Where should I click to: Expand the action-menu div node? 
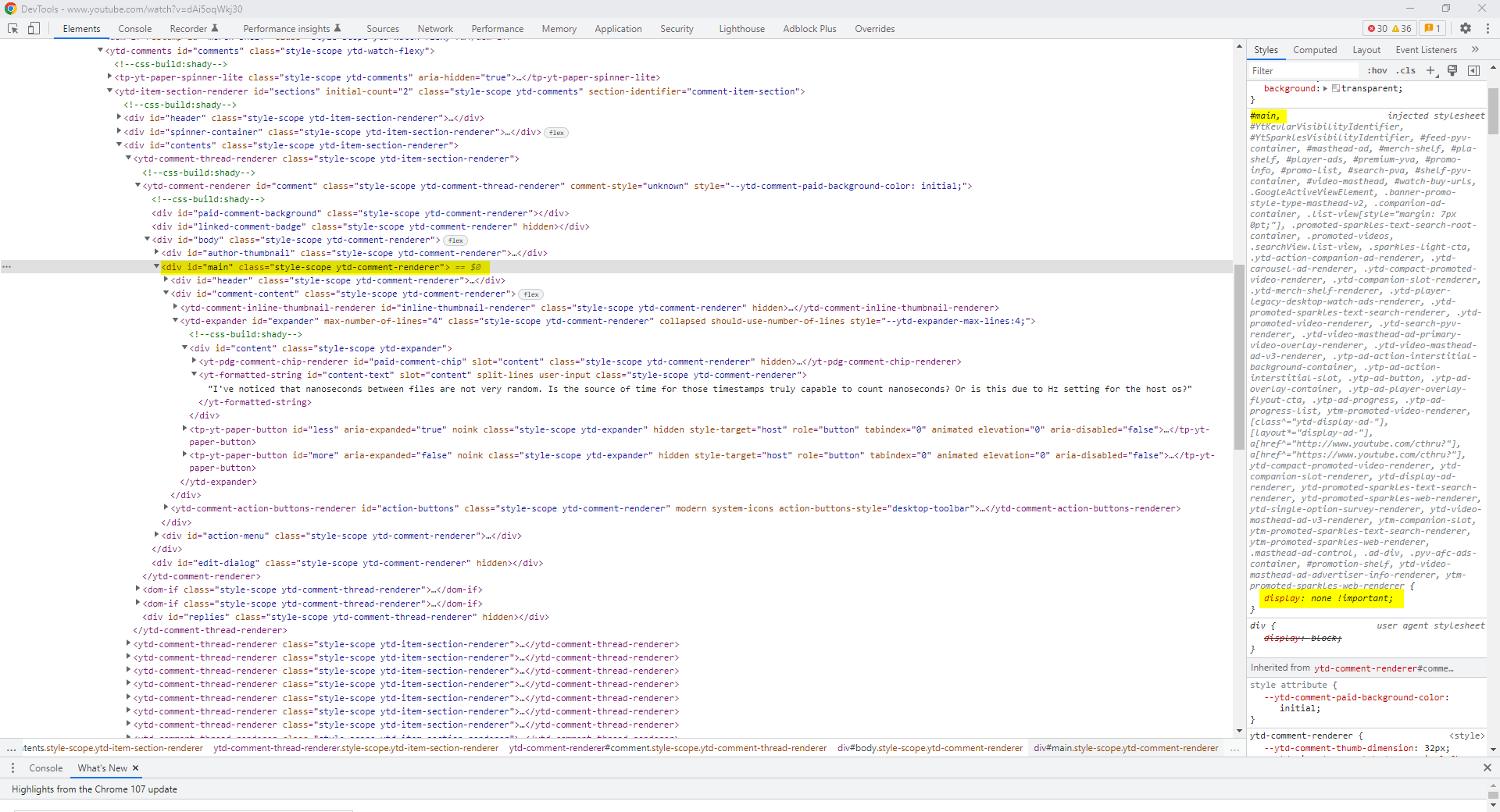coord(156,536)
